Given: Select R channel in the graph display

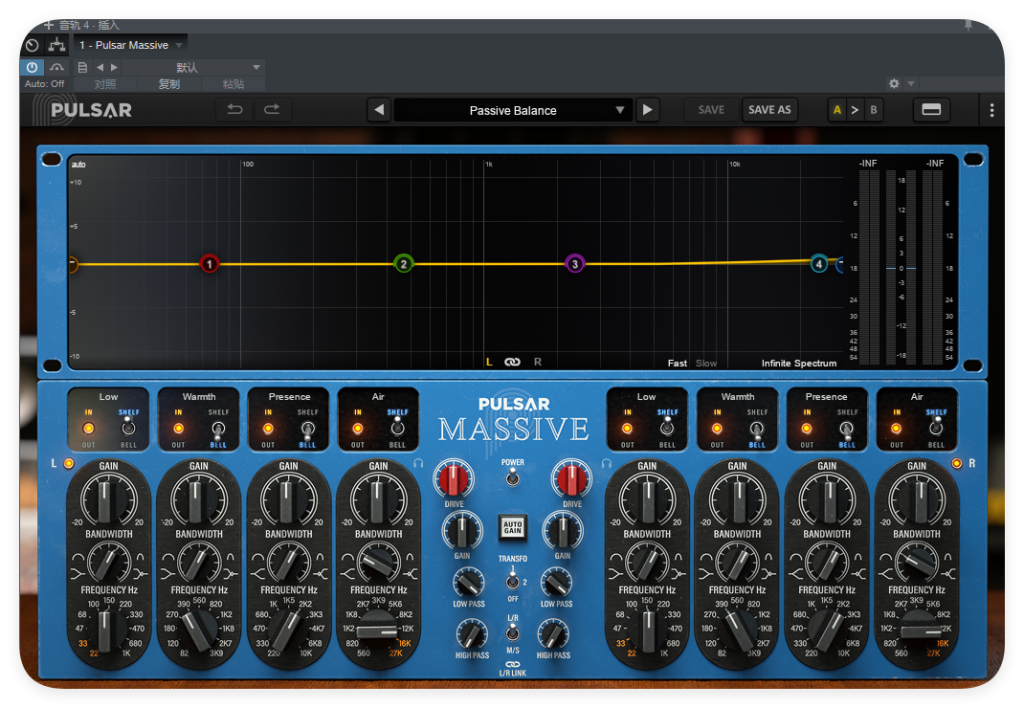Looking at the screenshot, I should click(537, 362).
